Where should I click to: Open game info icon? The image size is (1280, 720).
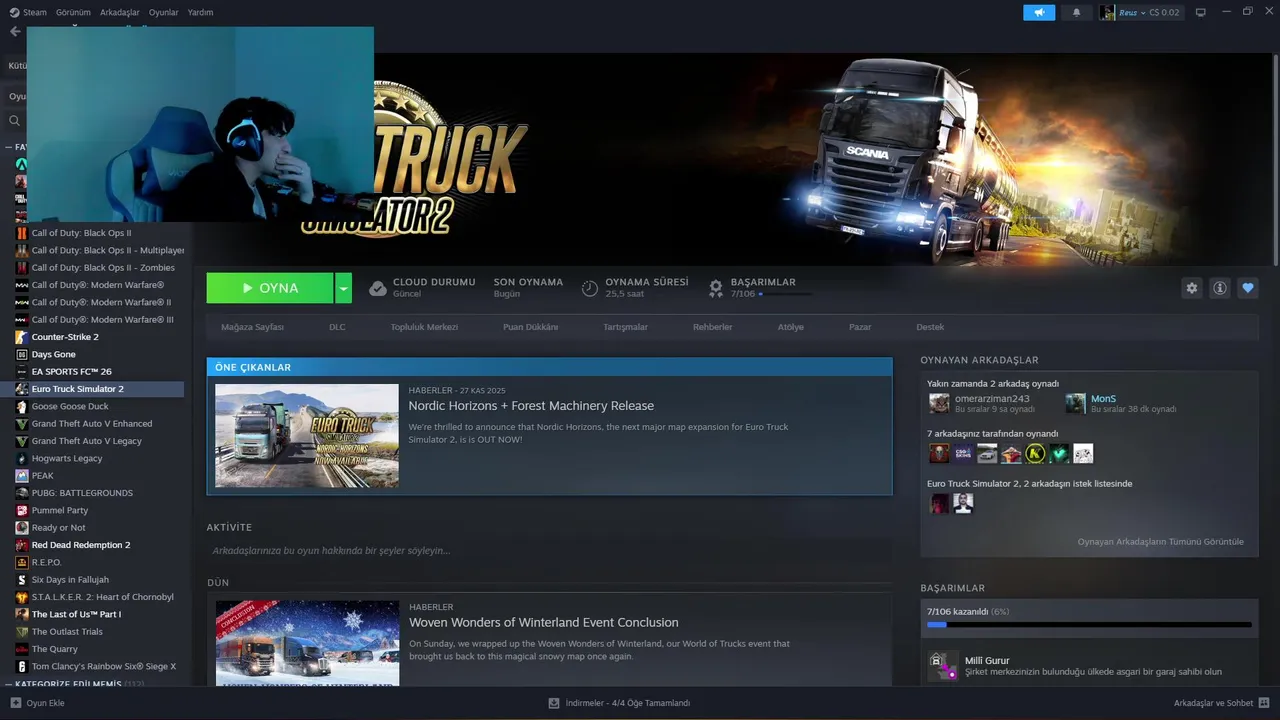point(1219,288)
